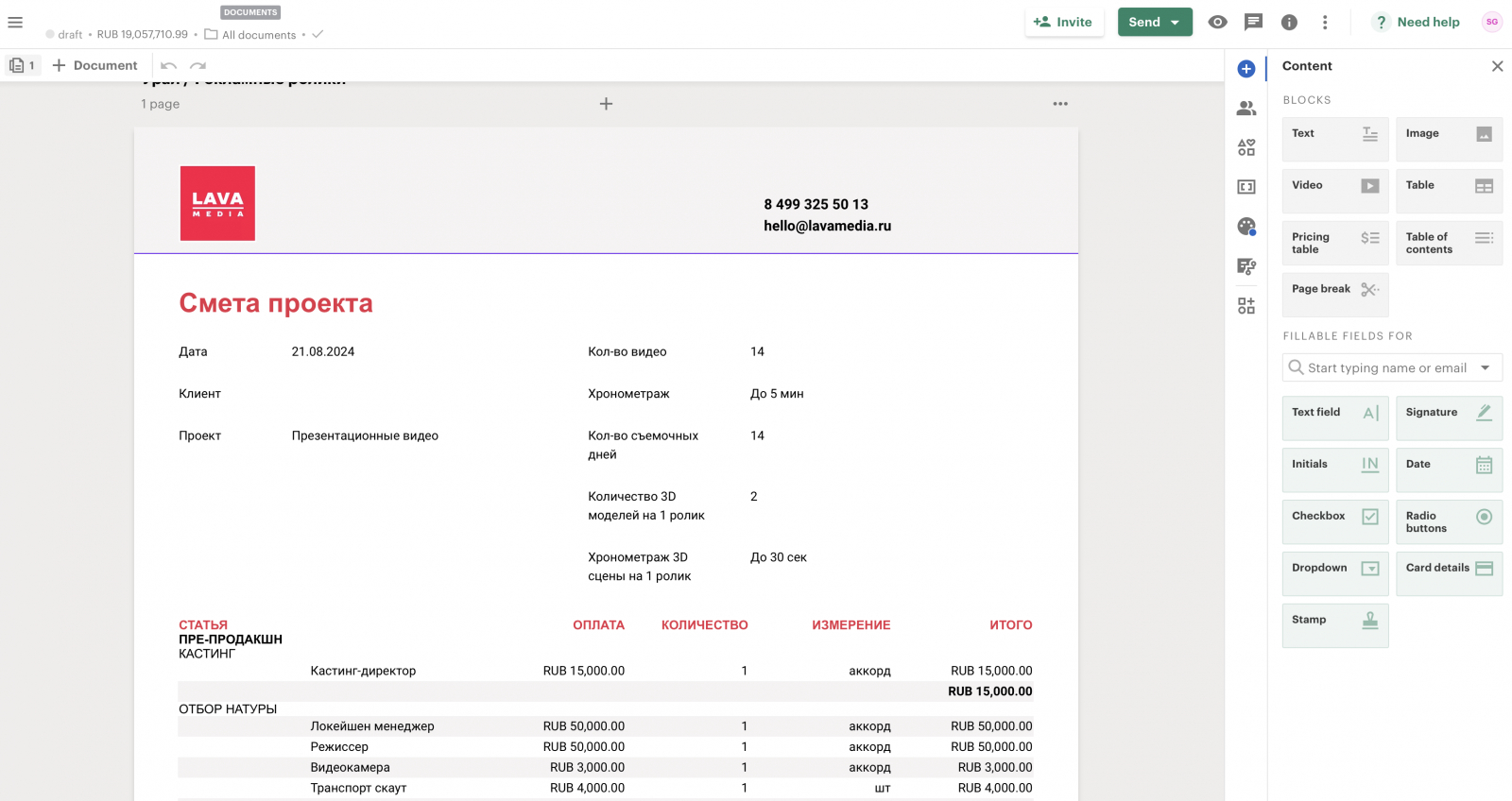Close the Content panel
Viewport: 1512px width, 801px height.
coord(1497,66)
